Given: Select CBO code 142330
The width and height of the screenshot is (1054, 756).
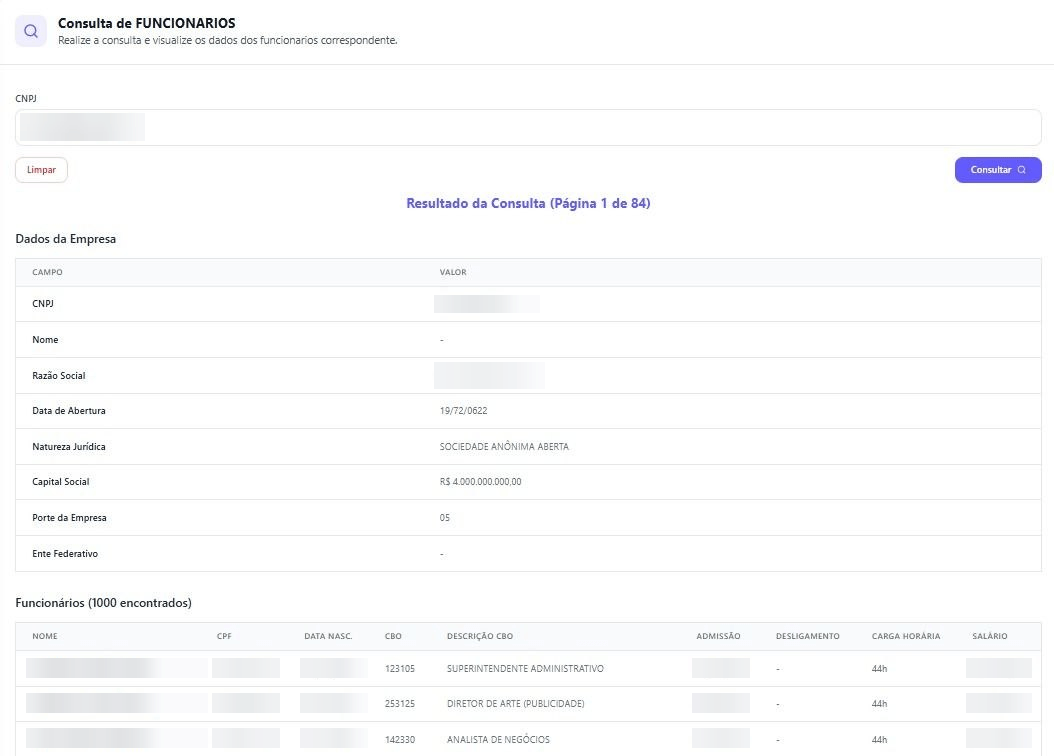Looking at the screenshot, I should (x=400, y=739).
